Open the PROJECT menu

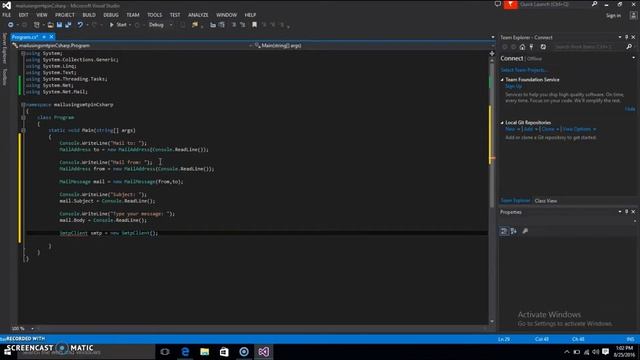click(x=65, y=15)
